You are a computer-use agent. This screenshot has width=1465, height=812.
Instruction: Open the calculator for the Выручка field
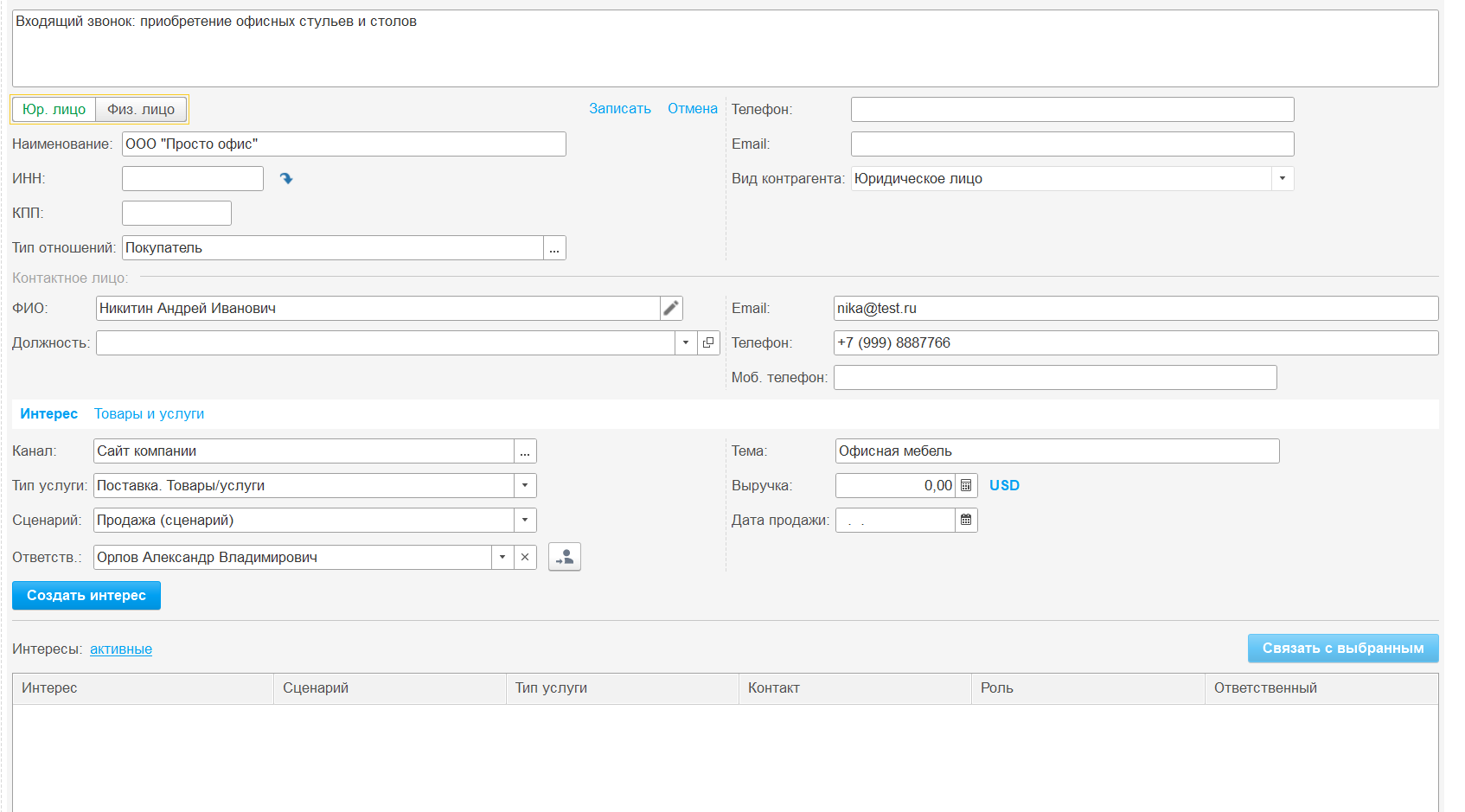(x=966, y=486)
